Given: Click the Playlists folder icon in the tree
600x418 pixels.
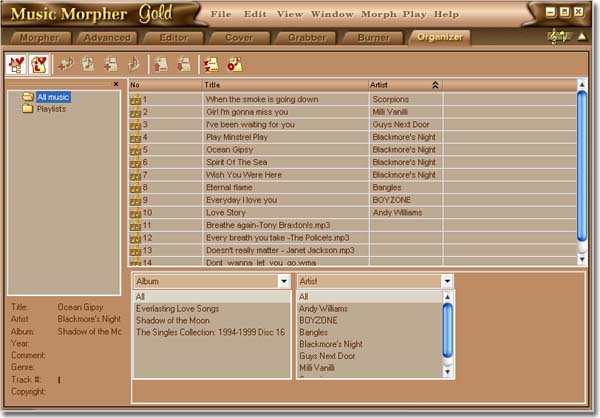Looking at the screenshot, I should pyautogui.click(x=28, y=109).
